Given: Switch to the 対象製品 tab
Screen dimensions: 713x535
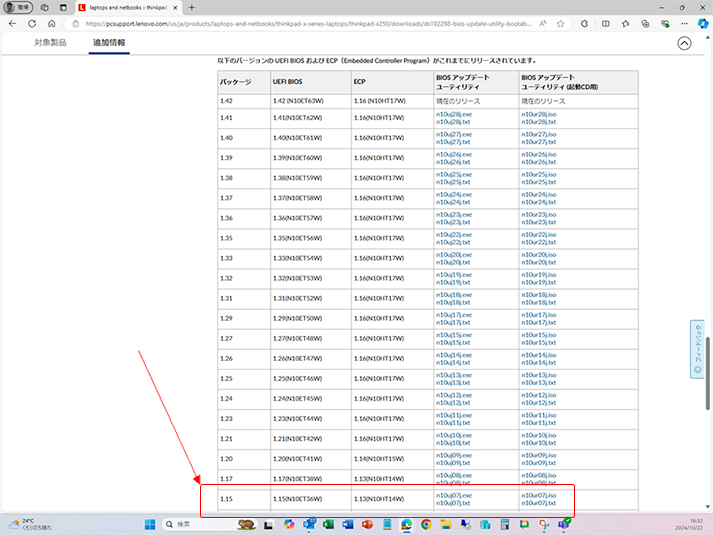Looking at the screenshot, I should 50,43.
